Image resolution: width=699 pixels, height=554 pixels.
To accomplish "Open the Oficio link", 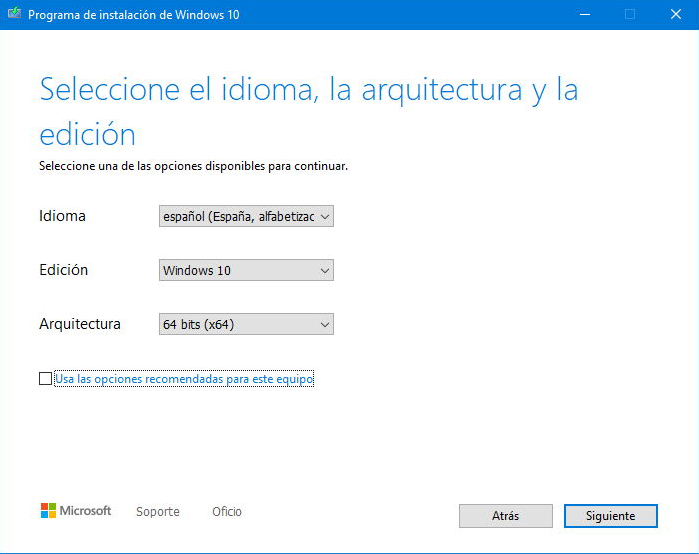I will click(227, 512).
